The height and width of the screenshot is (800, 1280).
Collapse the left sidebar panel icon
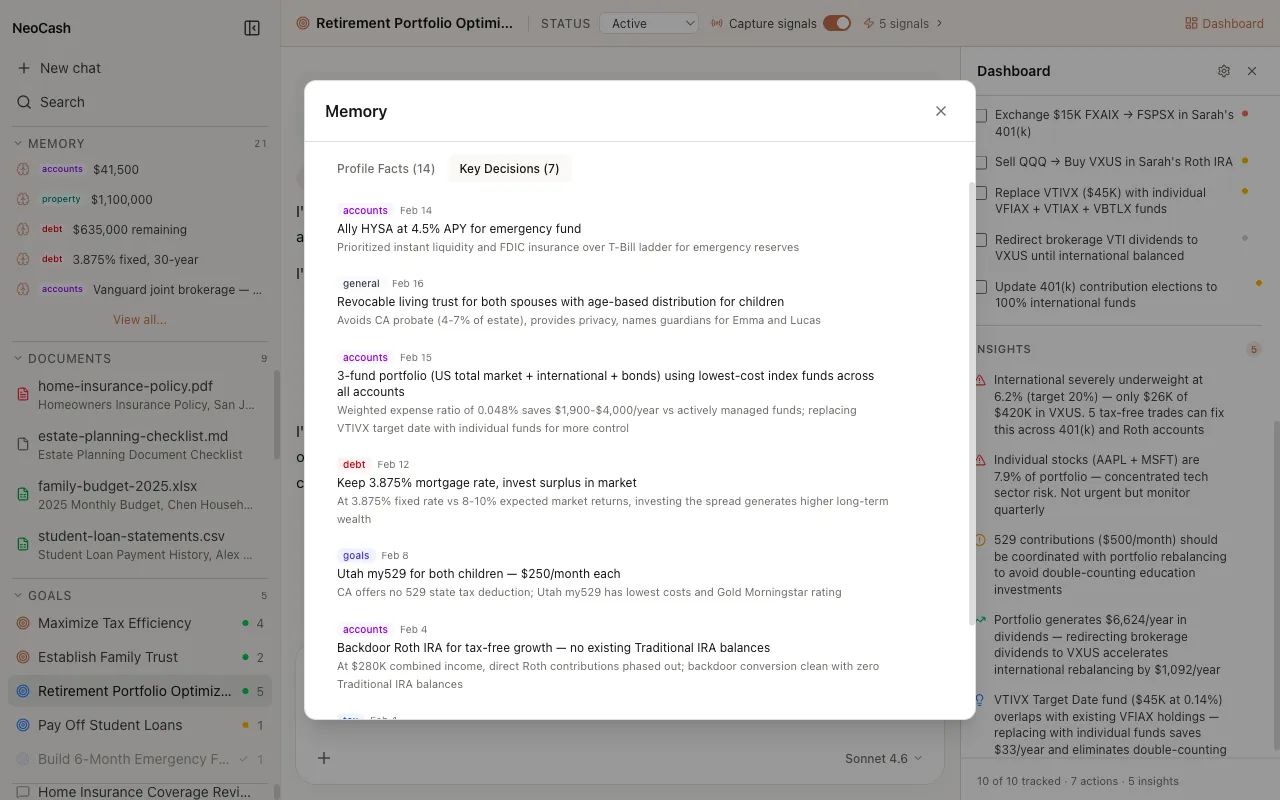252,28
